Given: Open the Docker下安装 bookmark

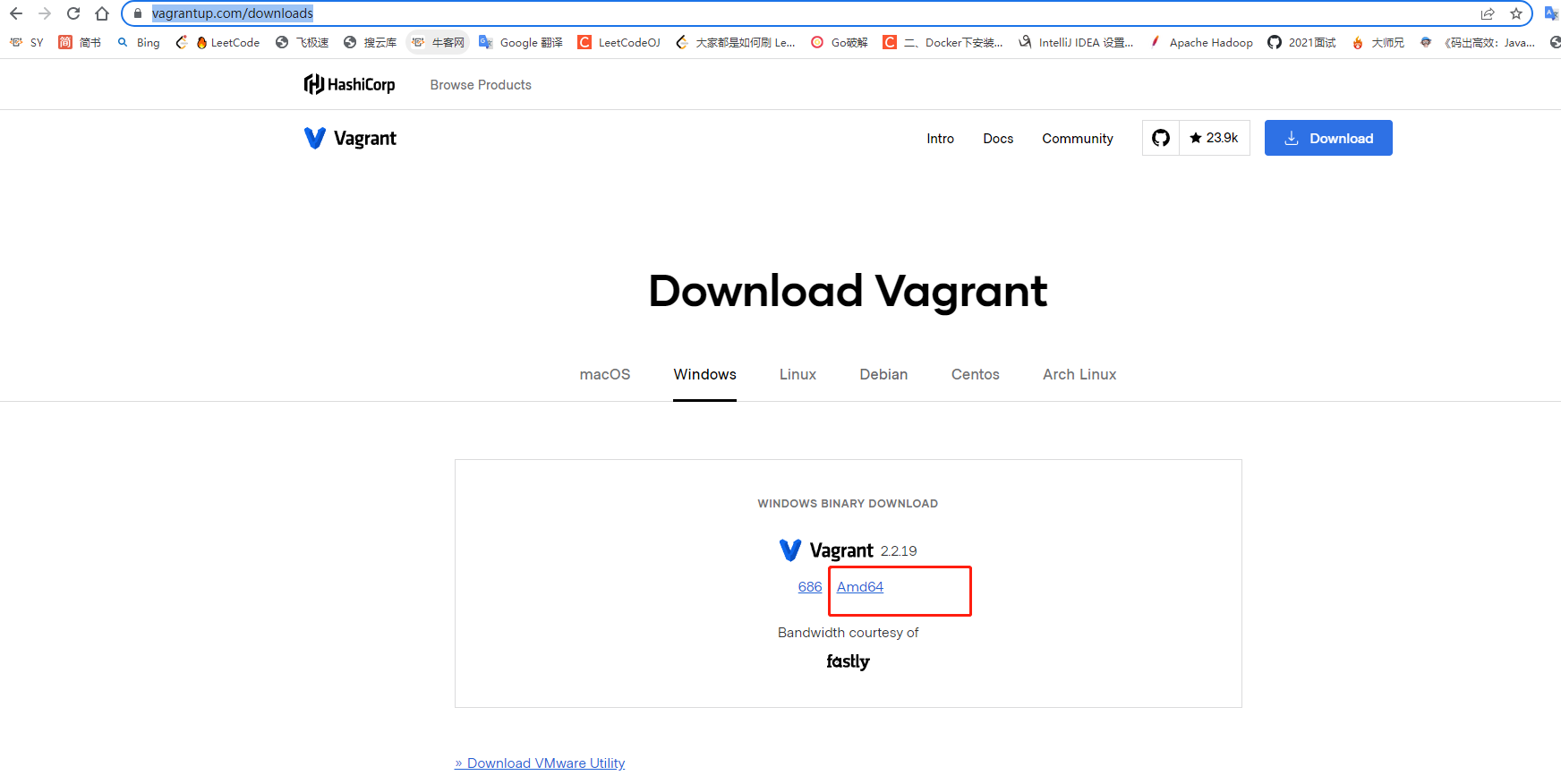Looking at the screenshot, I should [943, 42].
